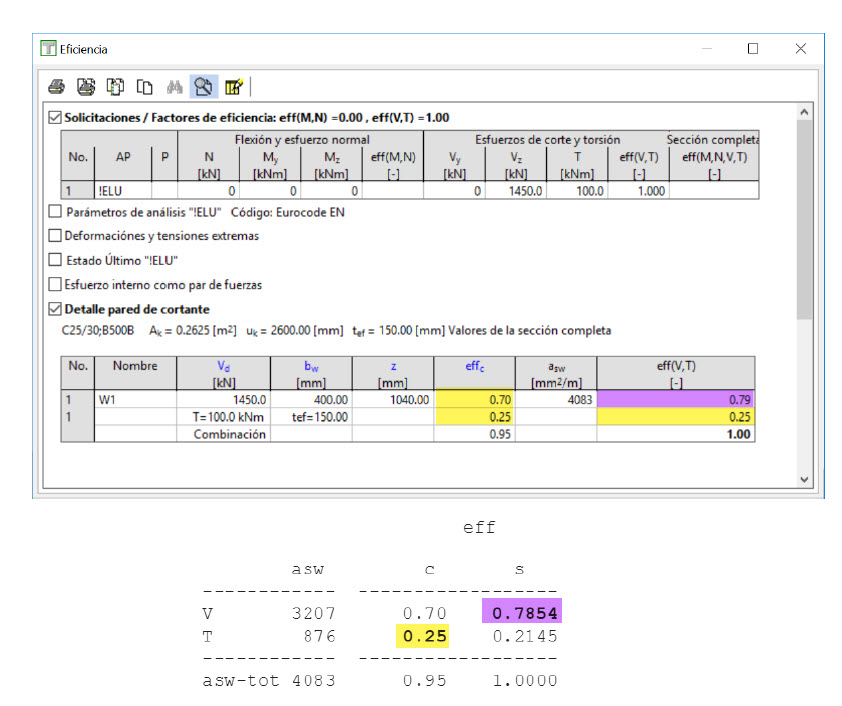The height and width of the screenshot is (706, 842).
Task: Click the yellow eff_c 0.70 cell
Action: (475, 399)
